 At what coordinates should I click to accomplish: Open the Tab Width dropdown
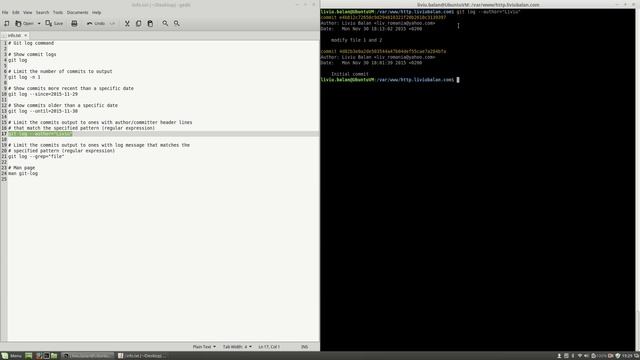click(x=237, y=347)
